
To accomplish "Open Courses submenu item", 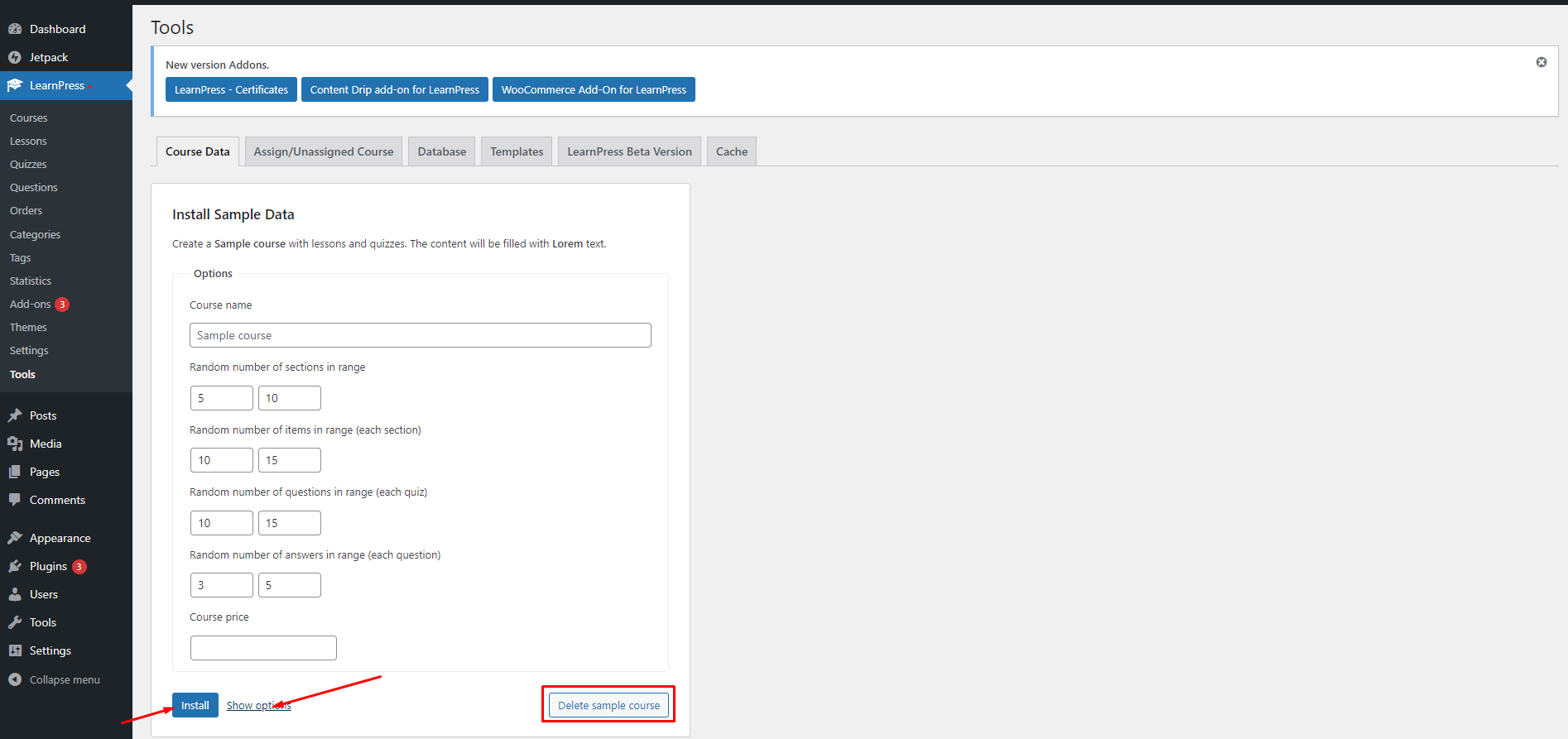I will pos(29,118).
